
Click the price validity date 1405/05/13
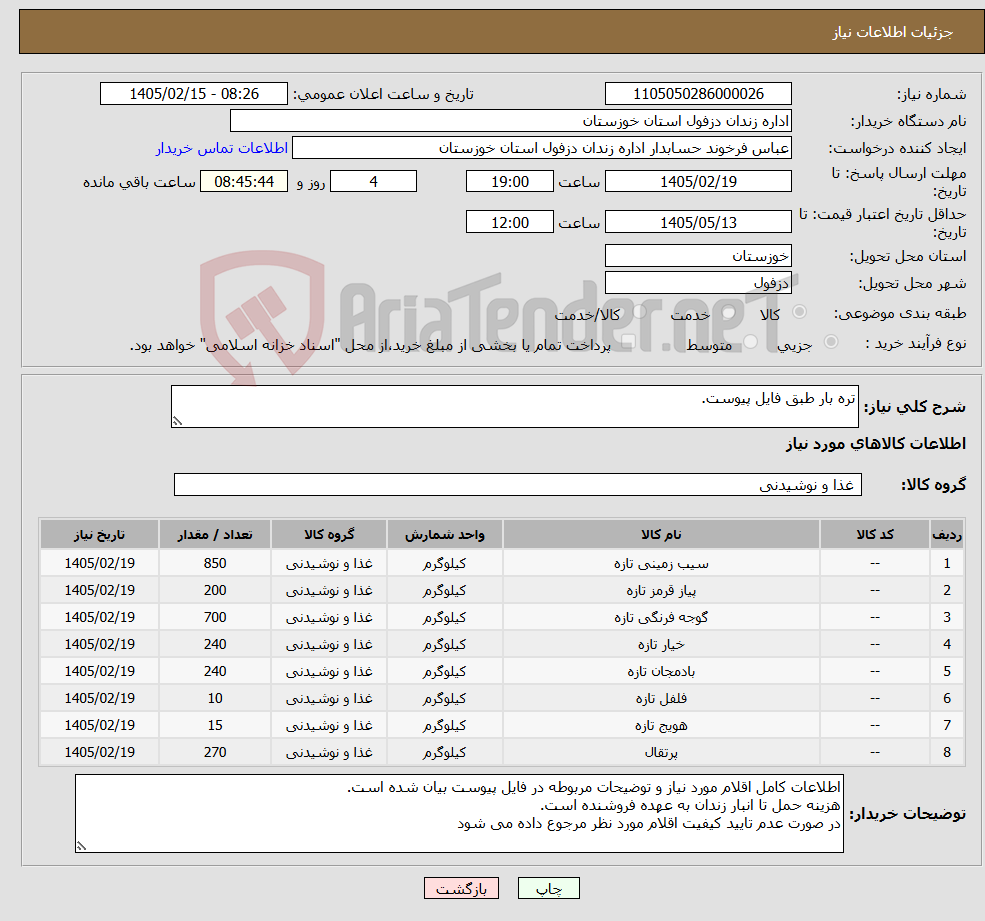point(698,222)
